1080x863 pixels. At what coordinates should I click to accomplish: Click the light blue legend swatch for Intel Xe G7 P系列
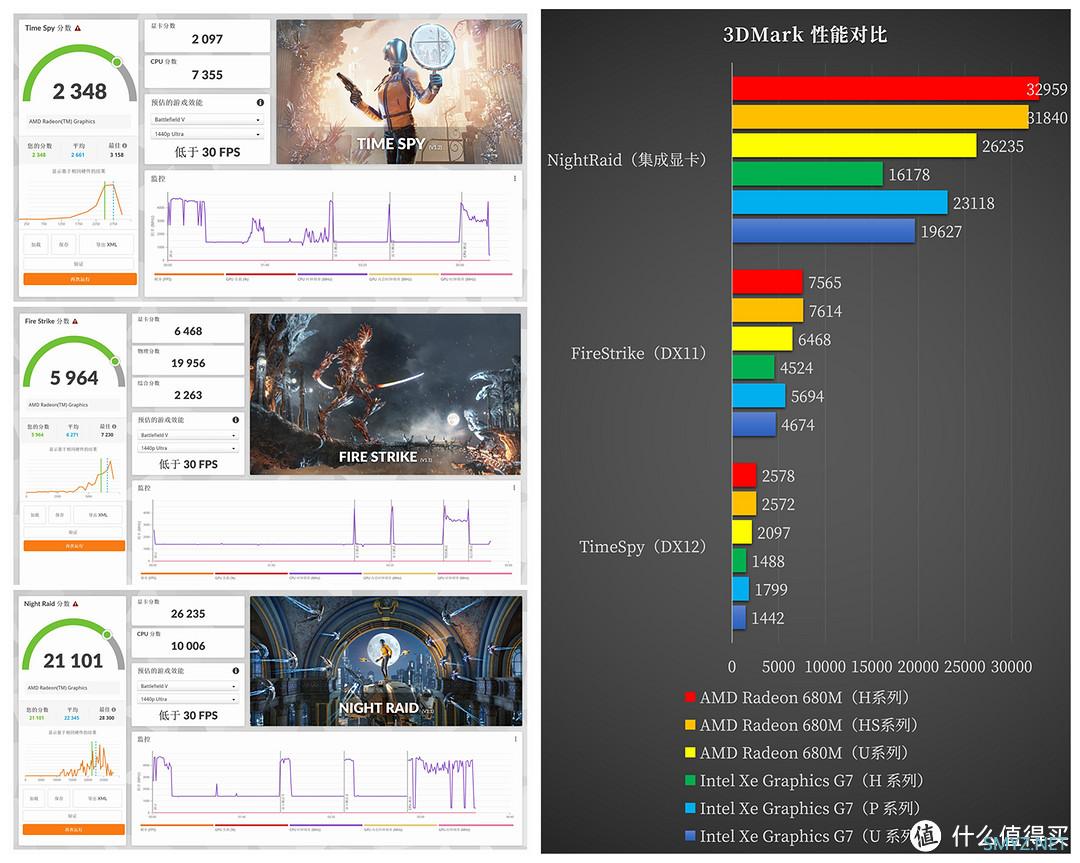[x=689, y=808]
